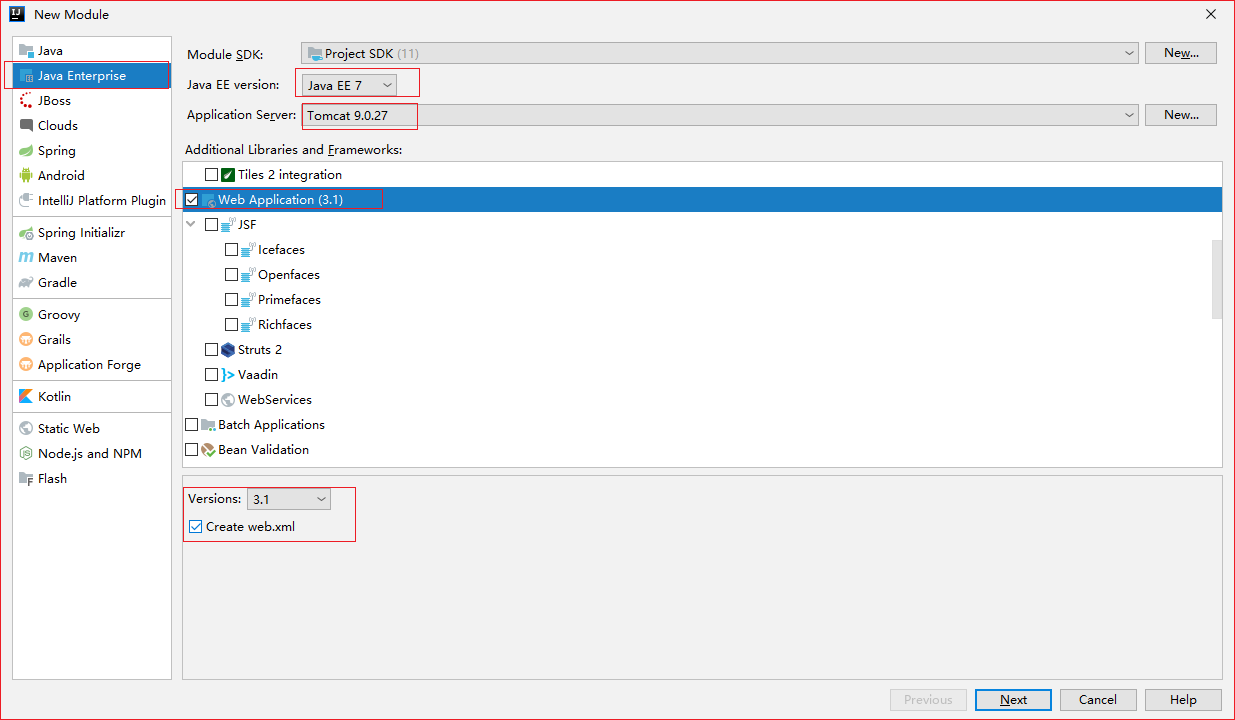Pick the Gradle elephant icon
The image size is (1235, 720).
click(27, 283)
